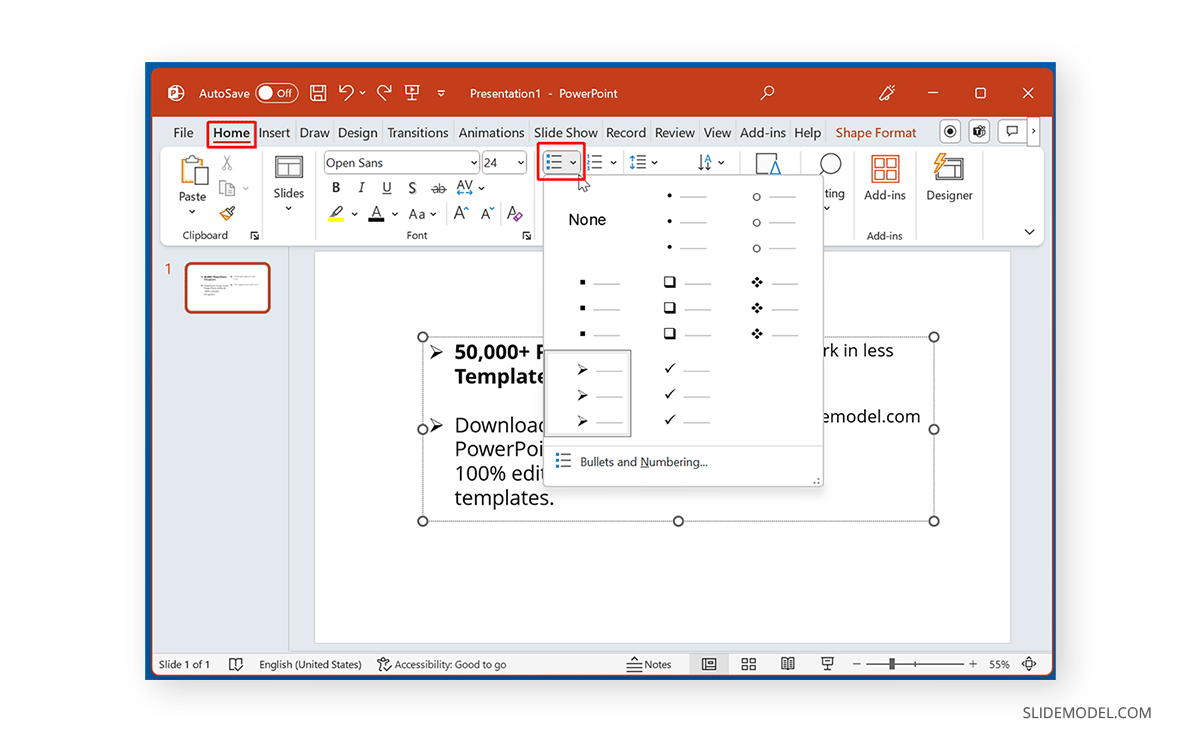Open Reading View from the status bar
The image size is (1200, 743).
click(787, 663)
